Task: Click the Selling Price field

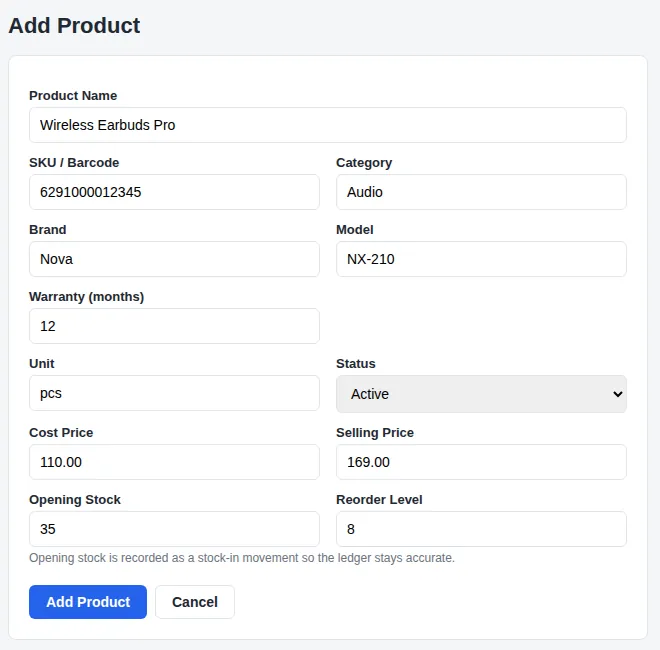Action: (481, 462)
